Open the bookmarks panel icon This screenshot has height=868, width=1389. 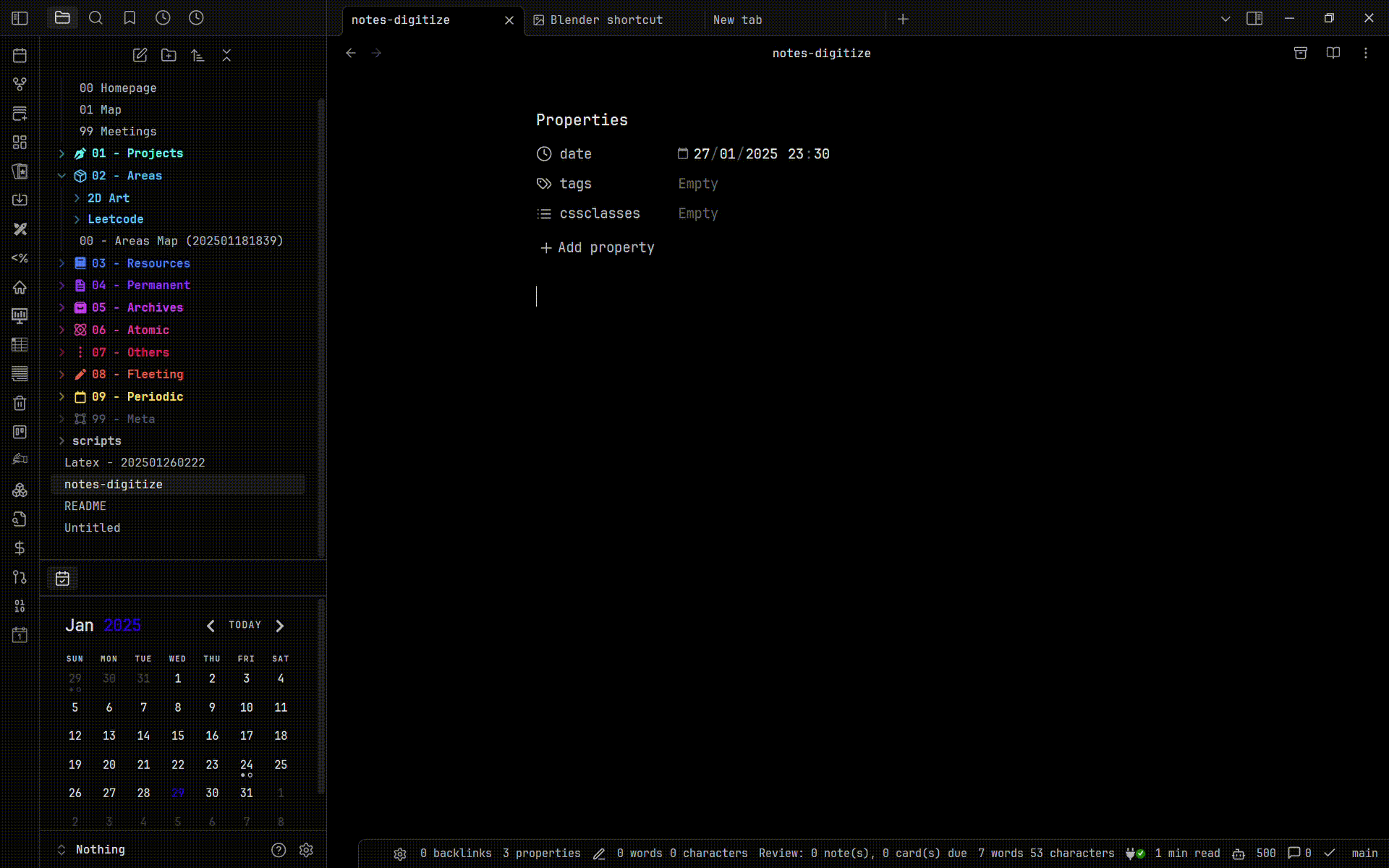(129, 18)
